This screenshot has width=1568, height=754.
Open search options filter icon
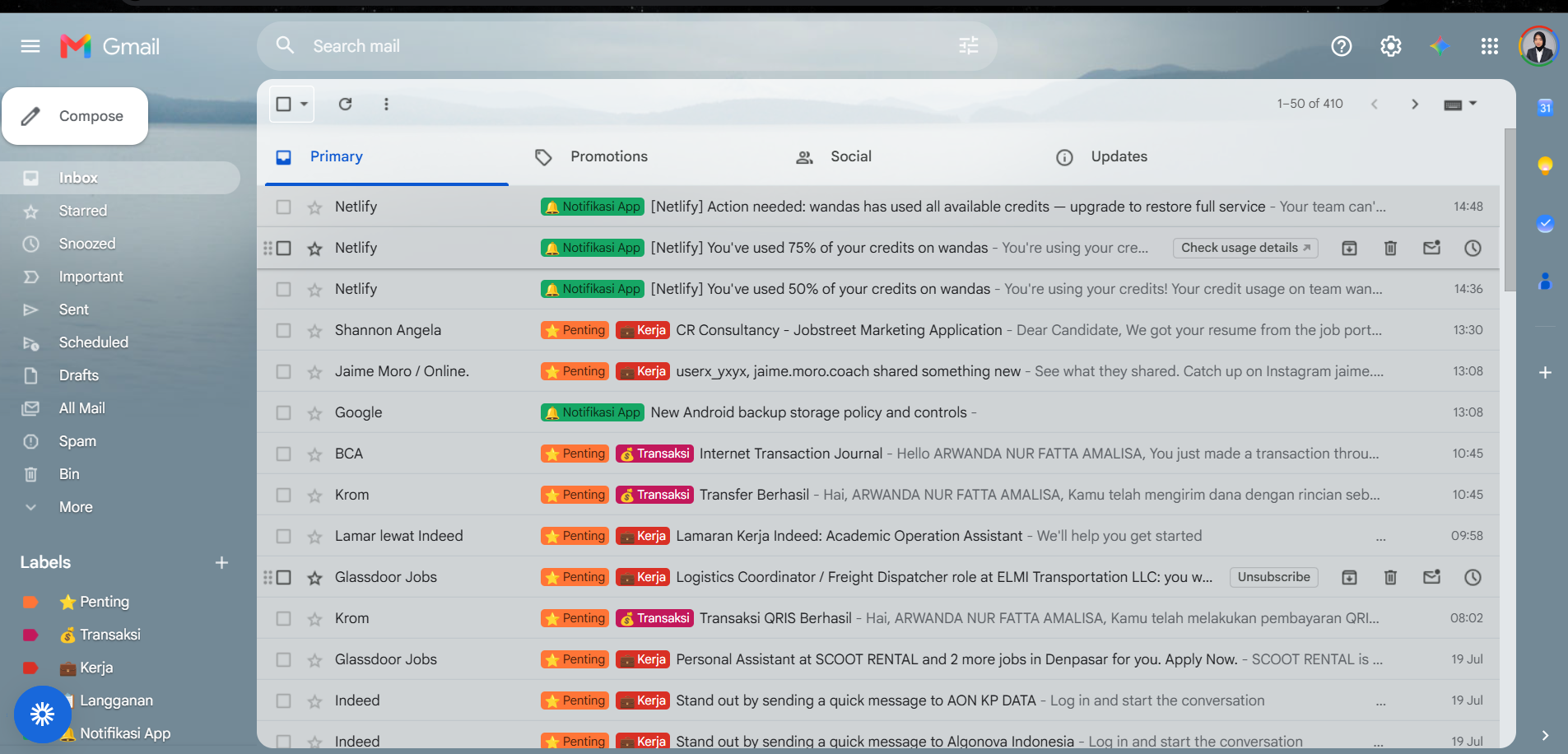[969, 46]
